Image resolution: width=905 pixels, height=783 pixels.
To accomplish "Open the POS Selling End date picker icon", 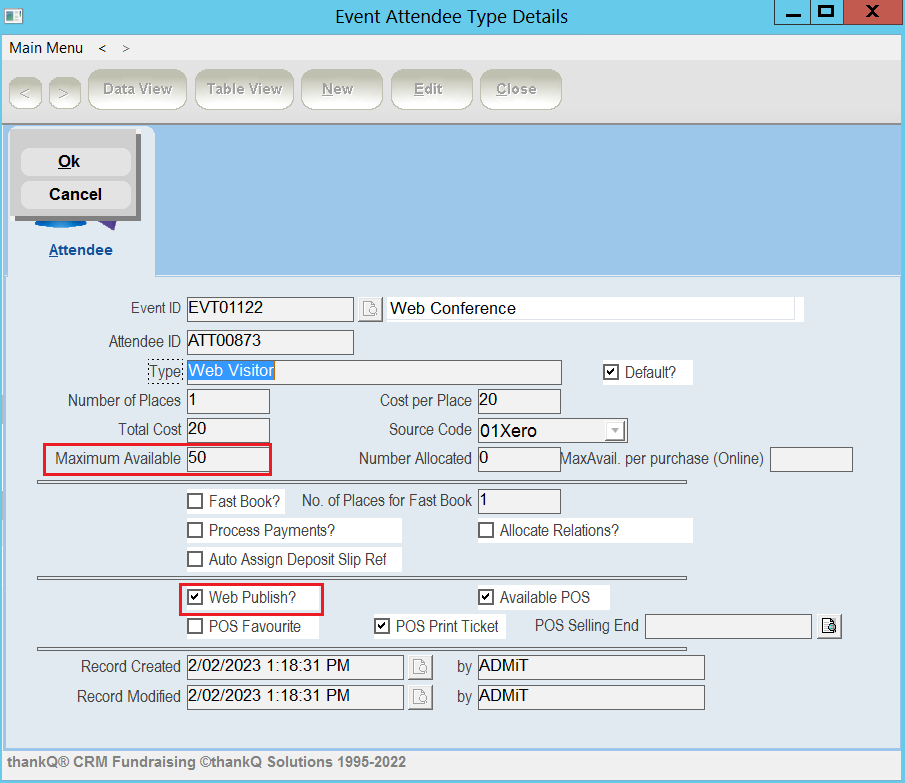I will pos(829,626).
